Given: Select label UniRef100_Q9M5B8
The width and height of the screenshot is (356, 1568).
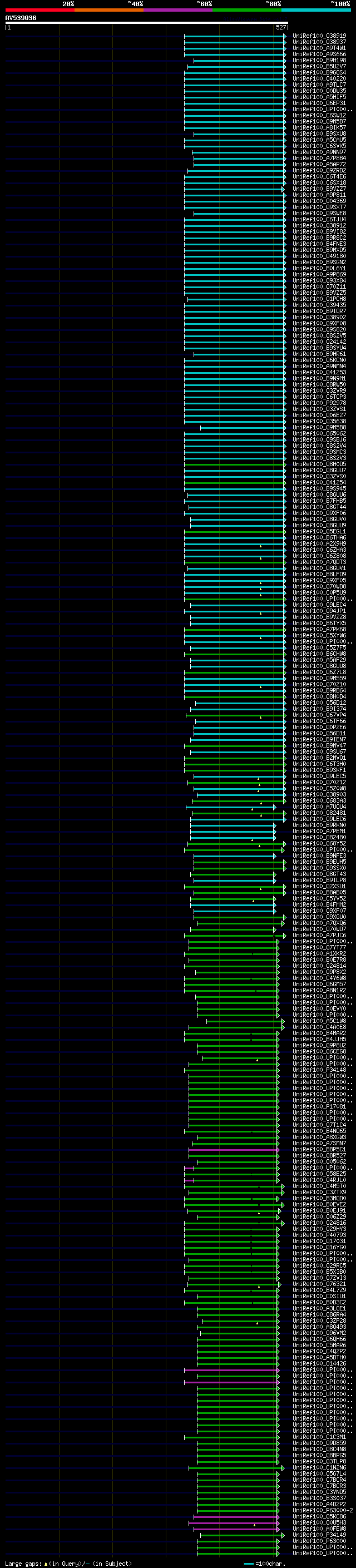Looking at the screenshot, I should [x=319, y=427].
